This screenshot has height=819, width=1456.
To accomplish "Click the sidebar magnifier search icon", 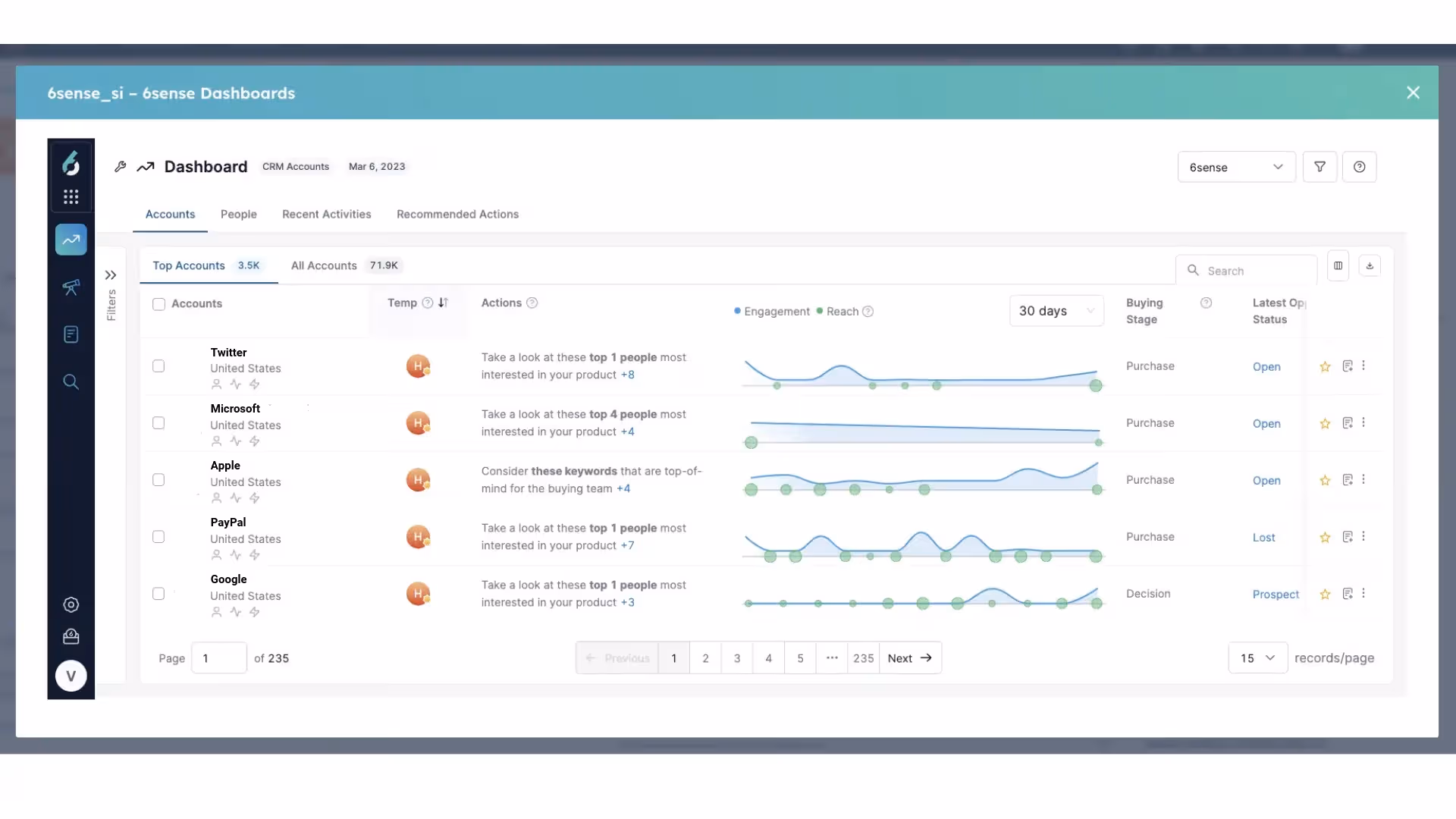I will (71, 381).
